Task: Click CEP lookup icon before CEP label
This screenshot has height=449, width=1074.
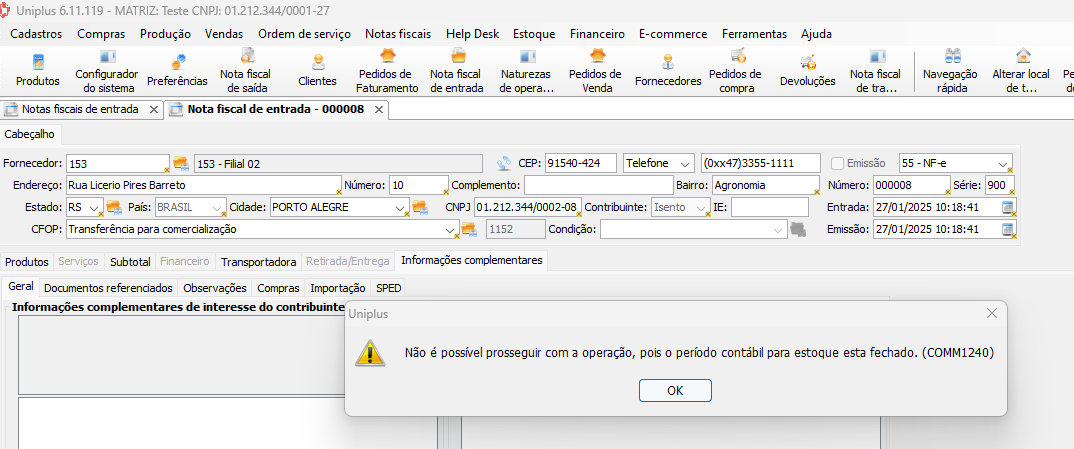Action: tap(503, 163)
